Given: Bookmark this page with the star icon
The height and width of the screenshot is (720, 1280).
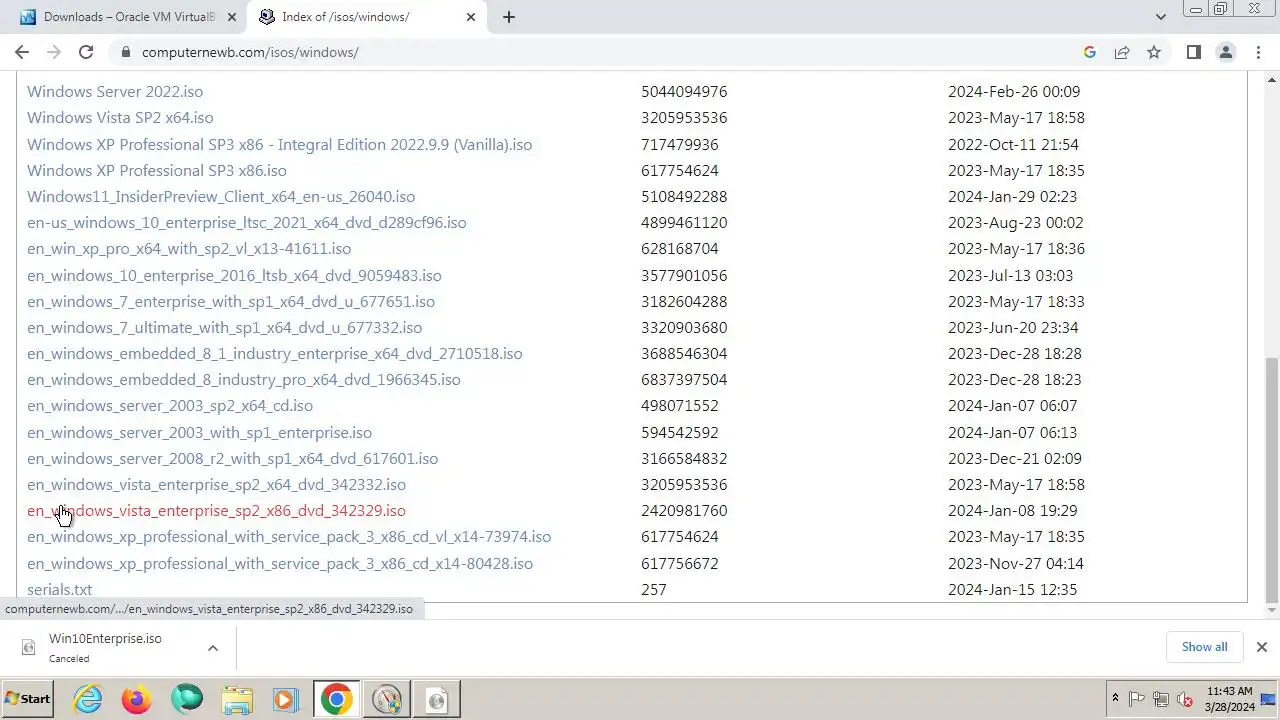Looking at the screenshot, I should pyautogui.click(x=1154, y=52).
